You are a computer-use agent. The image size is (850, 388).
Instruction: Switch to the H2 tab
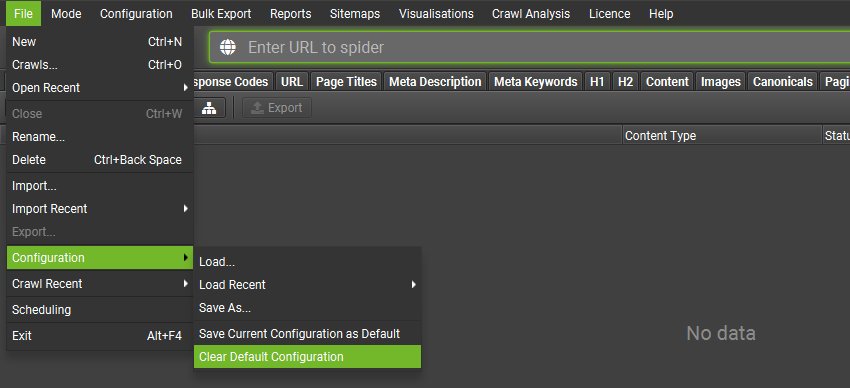click(x=626, y=82)
